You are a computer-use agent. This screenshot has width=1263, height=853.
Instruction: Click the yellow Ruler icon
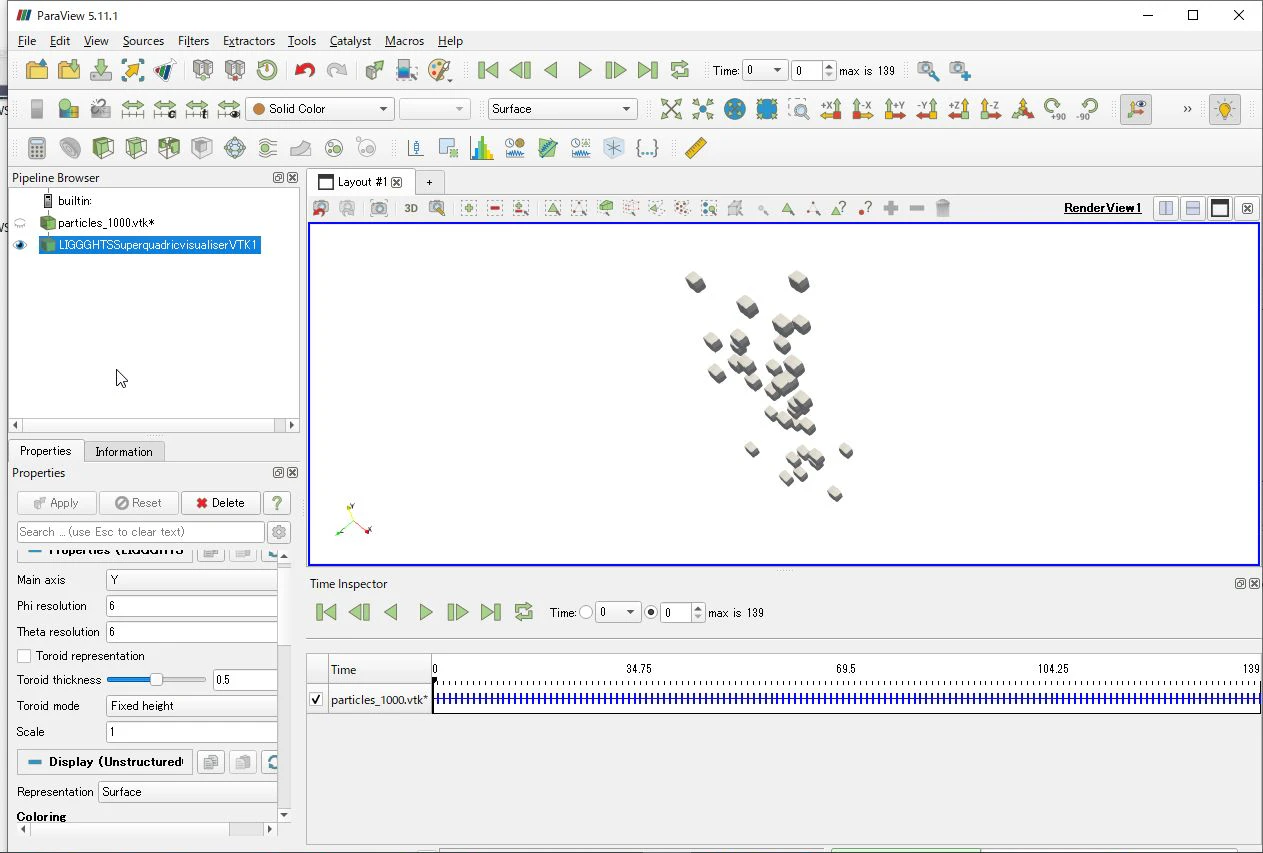pyautogui.click(x=696, y=148)
